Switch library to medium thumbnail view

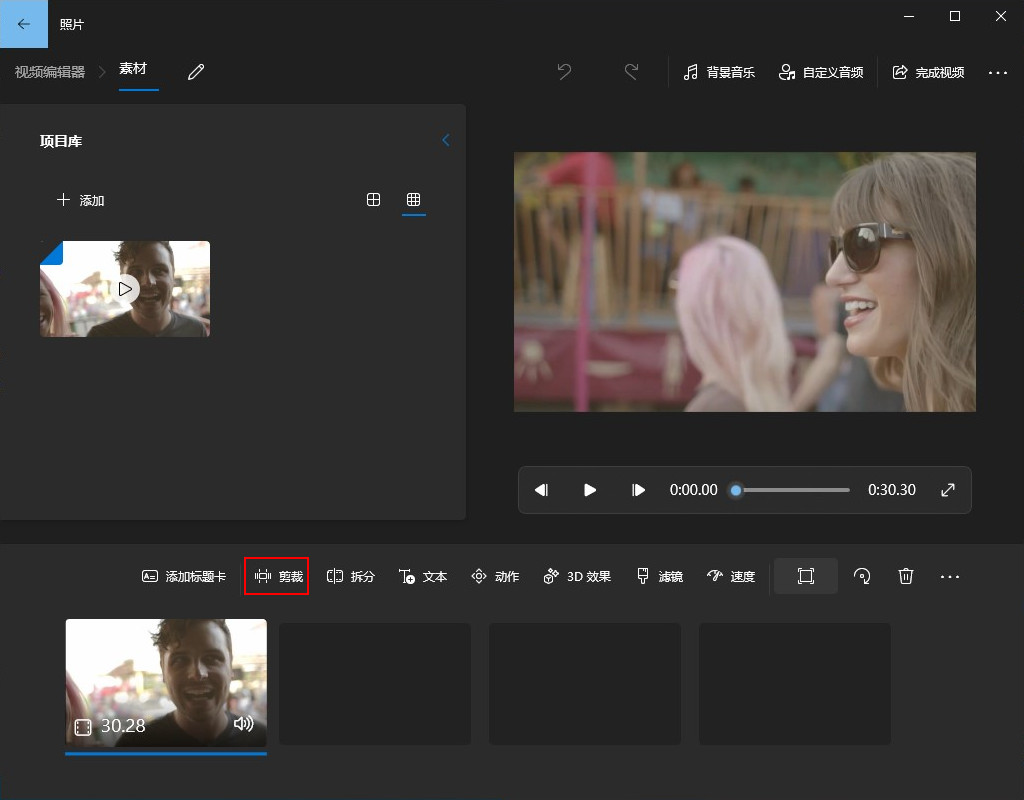374,200
